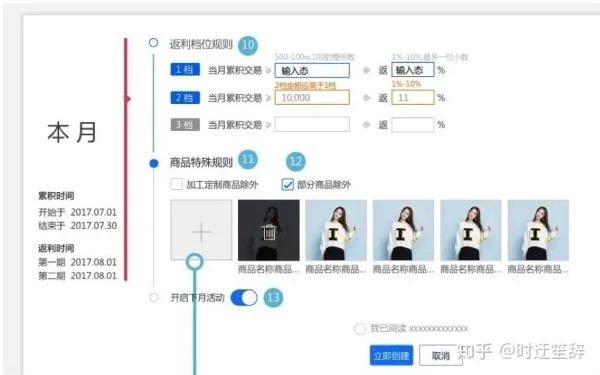Click the 本月 heading
The image size is (600, 375).
click(72, 132)
